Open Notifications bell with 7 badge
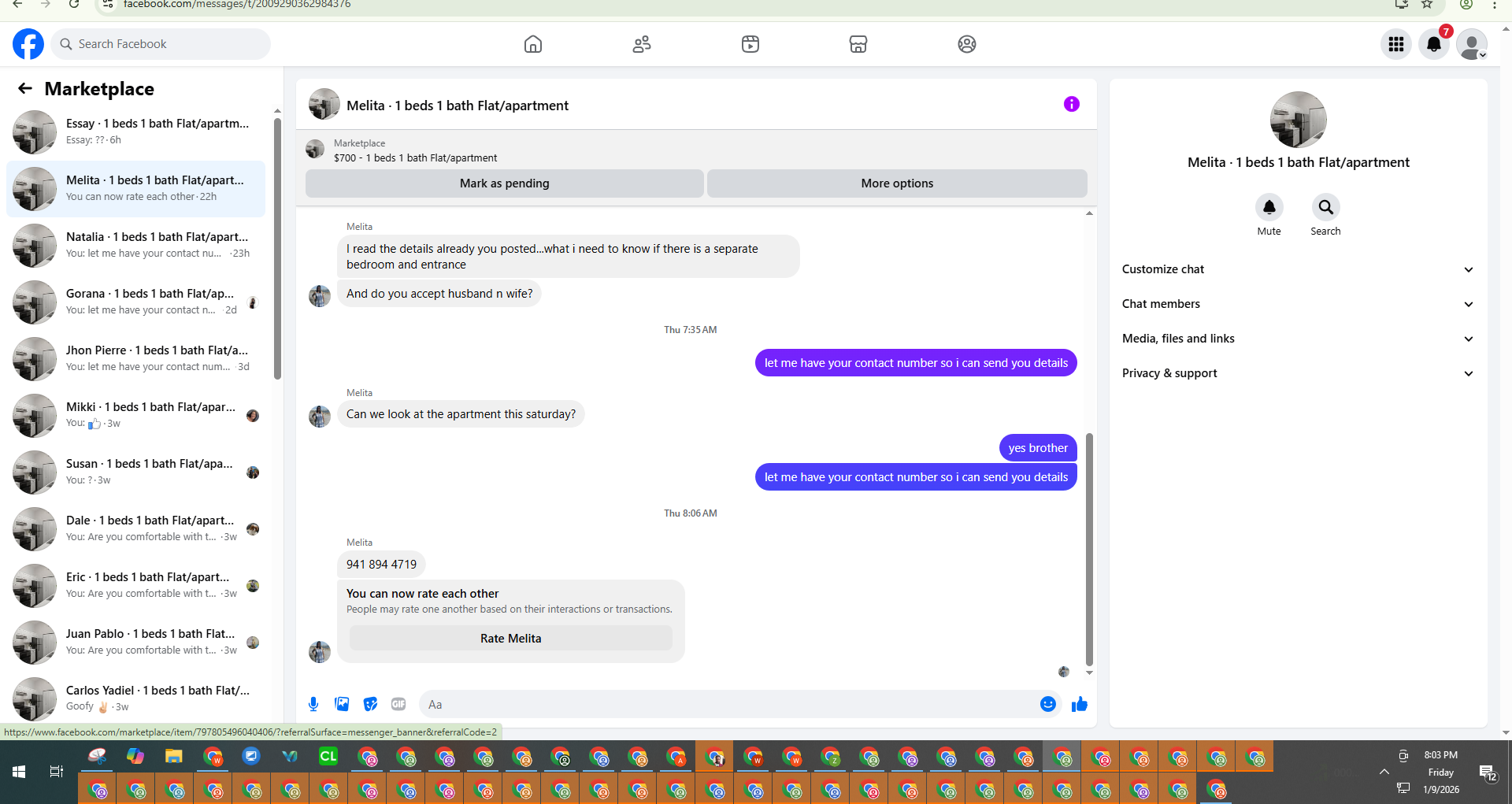The image size is (1512, 804). (x=1434, y=44)
